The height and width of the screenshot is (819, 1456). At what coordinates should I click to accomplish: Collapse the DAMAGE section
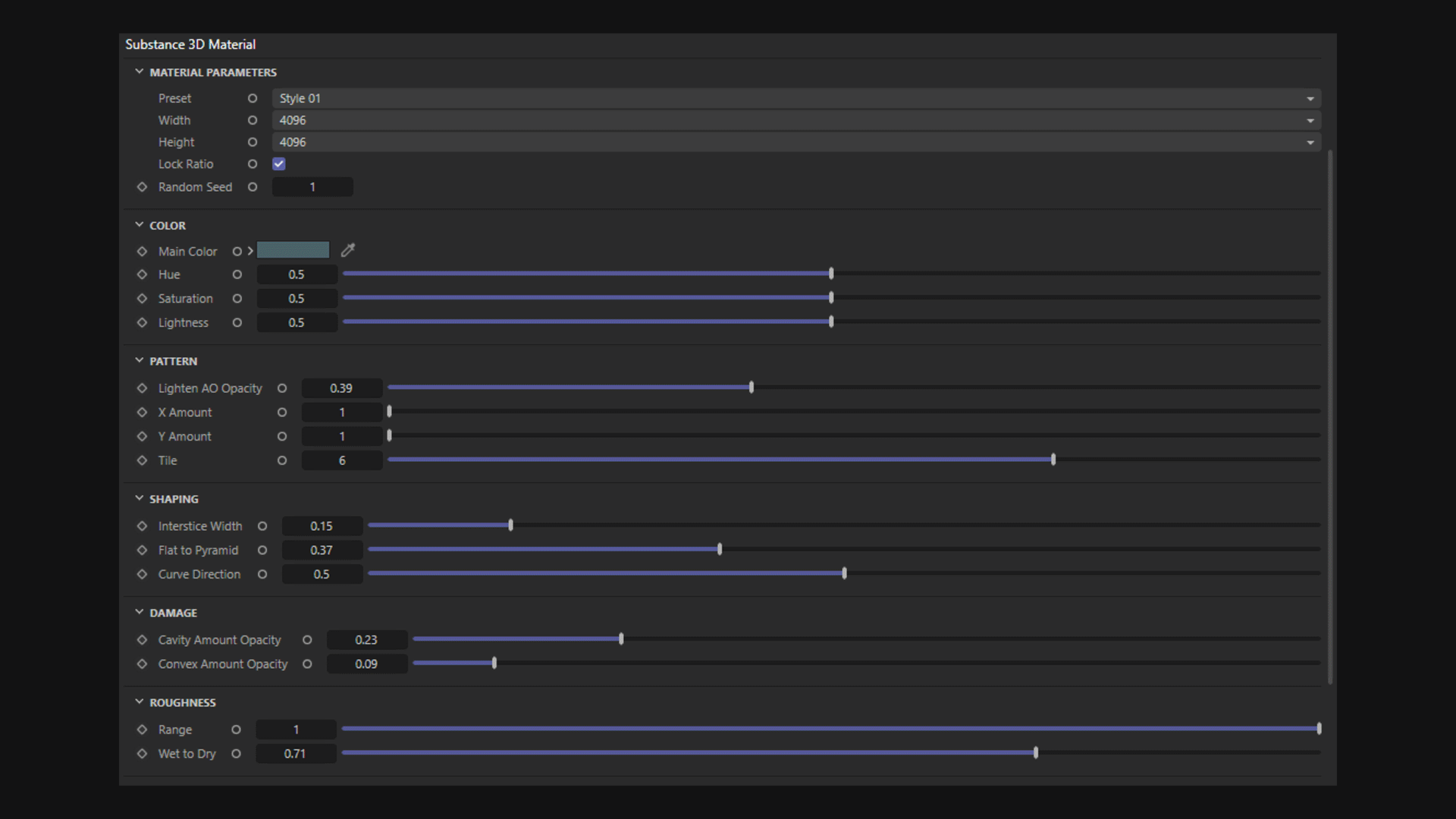pyautogui.click(x=140, y=613)
